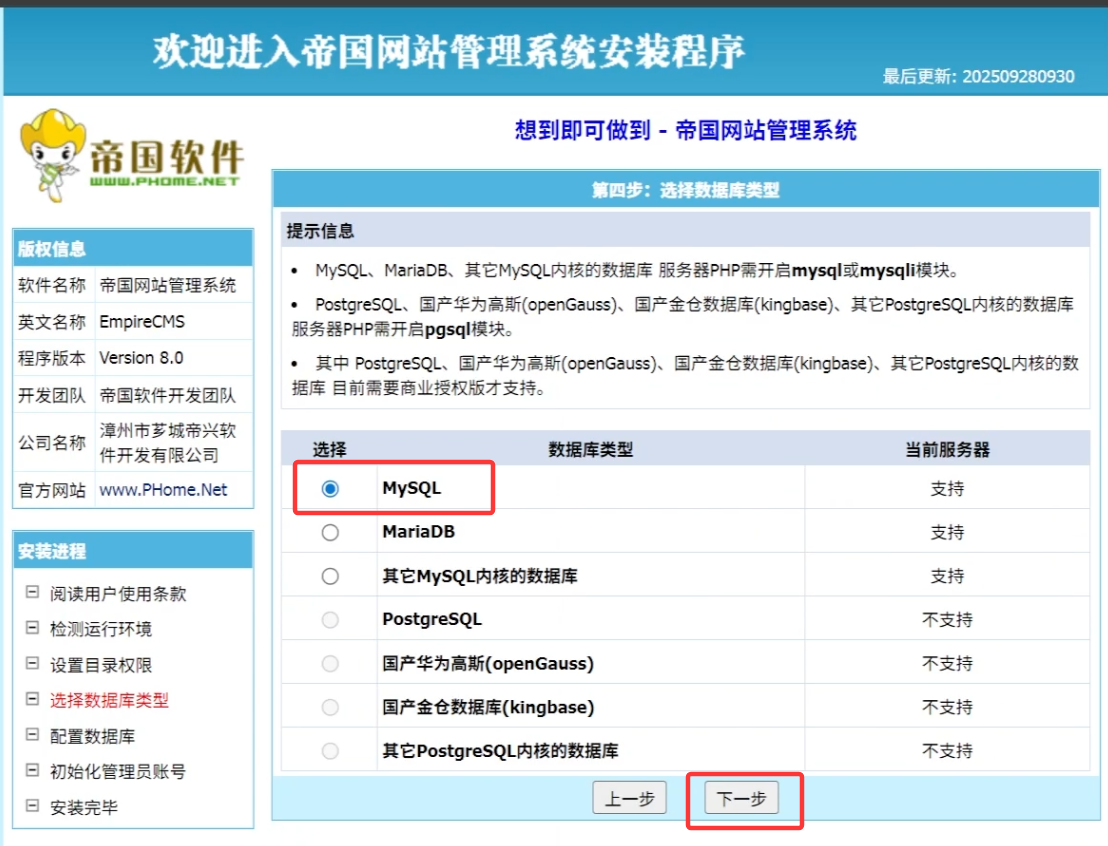The image size is (1108, 846).
Task: Click the box icon beside 阅读用户使用条款
Action: tap(32, 593)
